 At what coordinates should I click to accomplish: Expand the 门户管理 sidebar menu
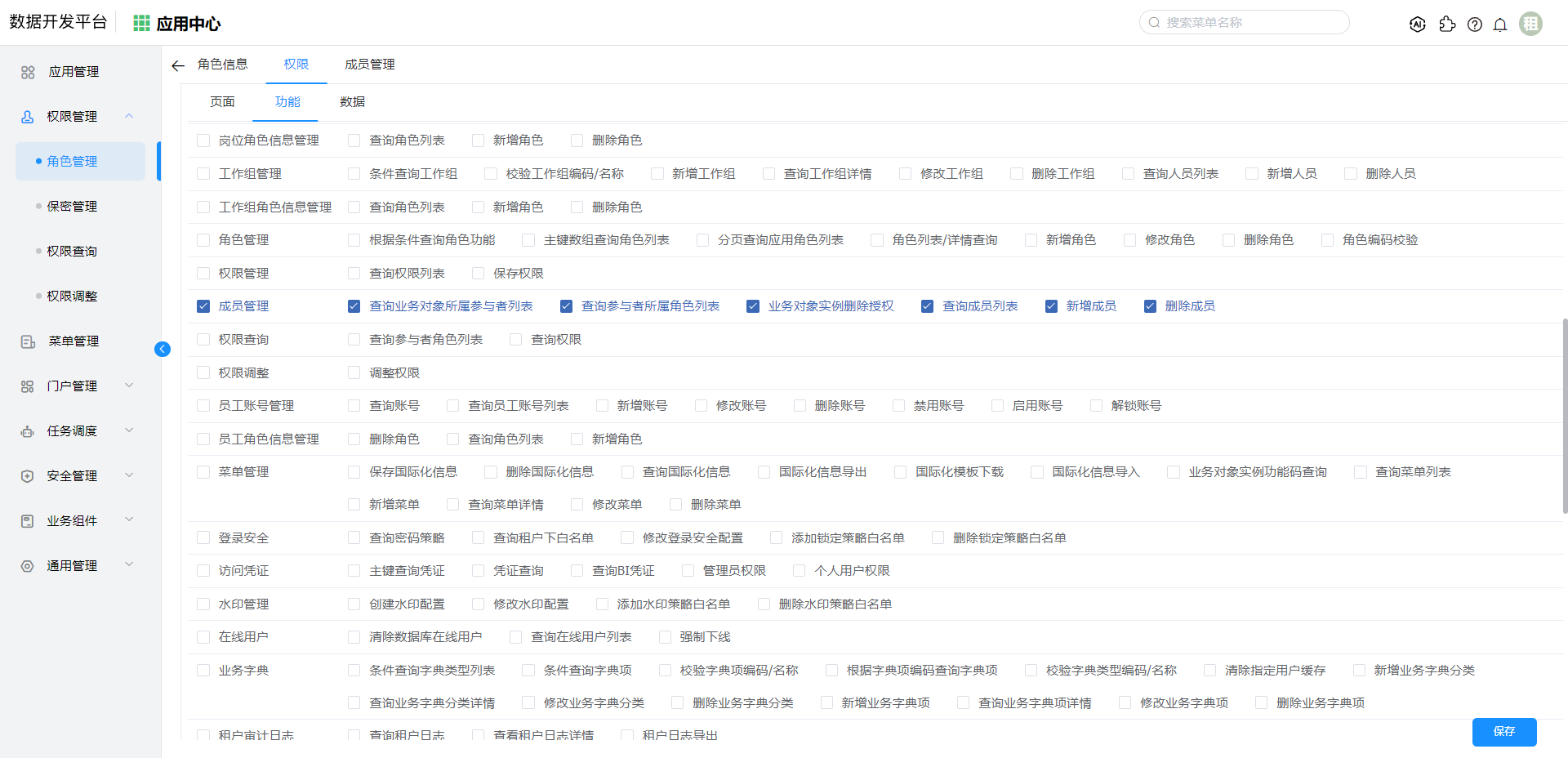129,386
